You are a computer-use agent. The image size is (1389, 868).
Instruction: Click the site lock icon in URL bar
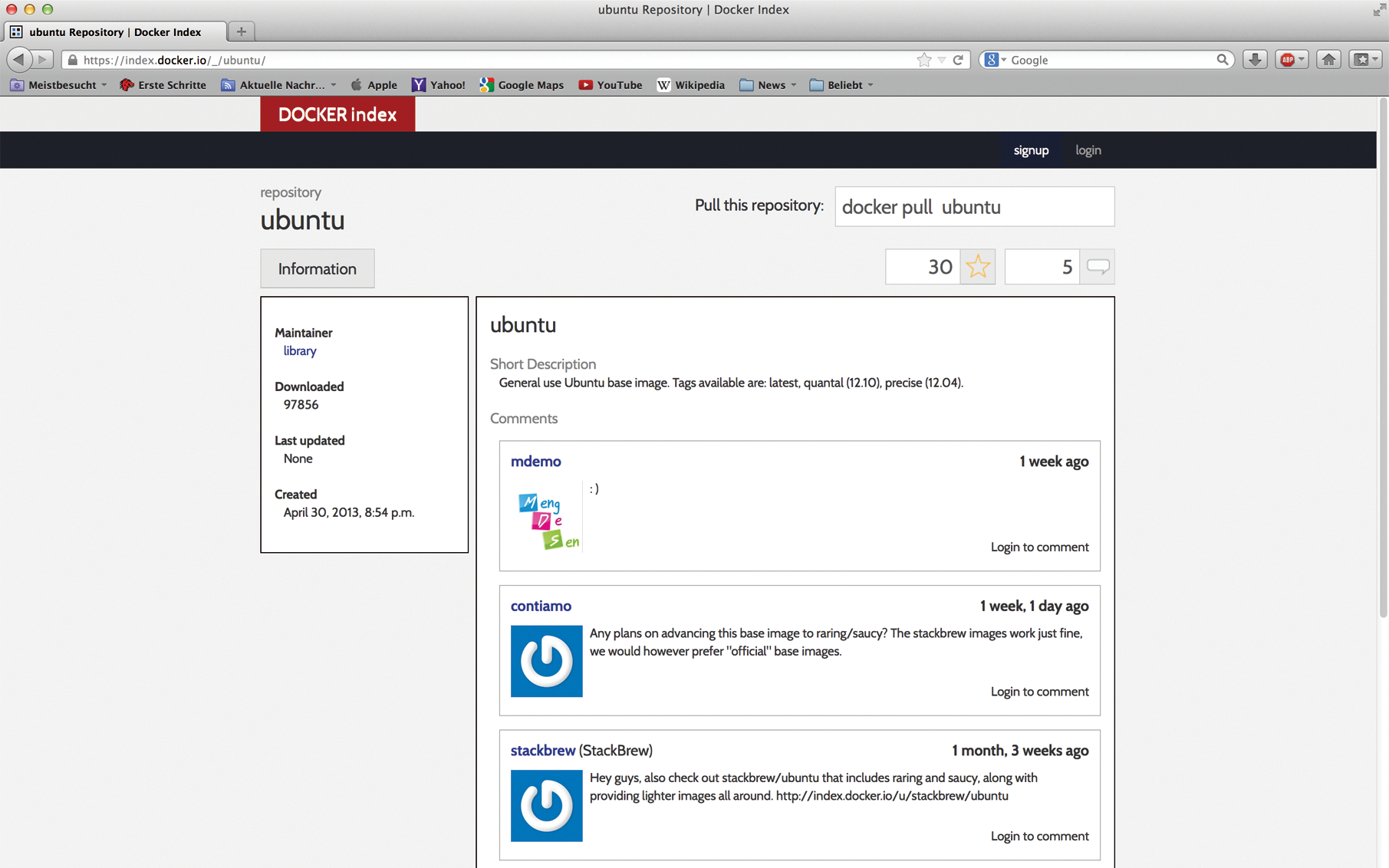73,60
